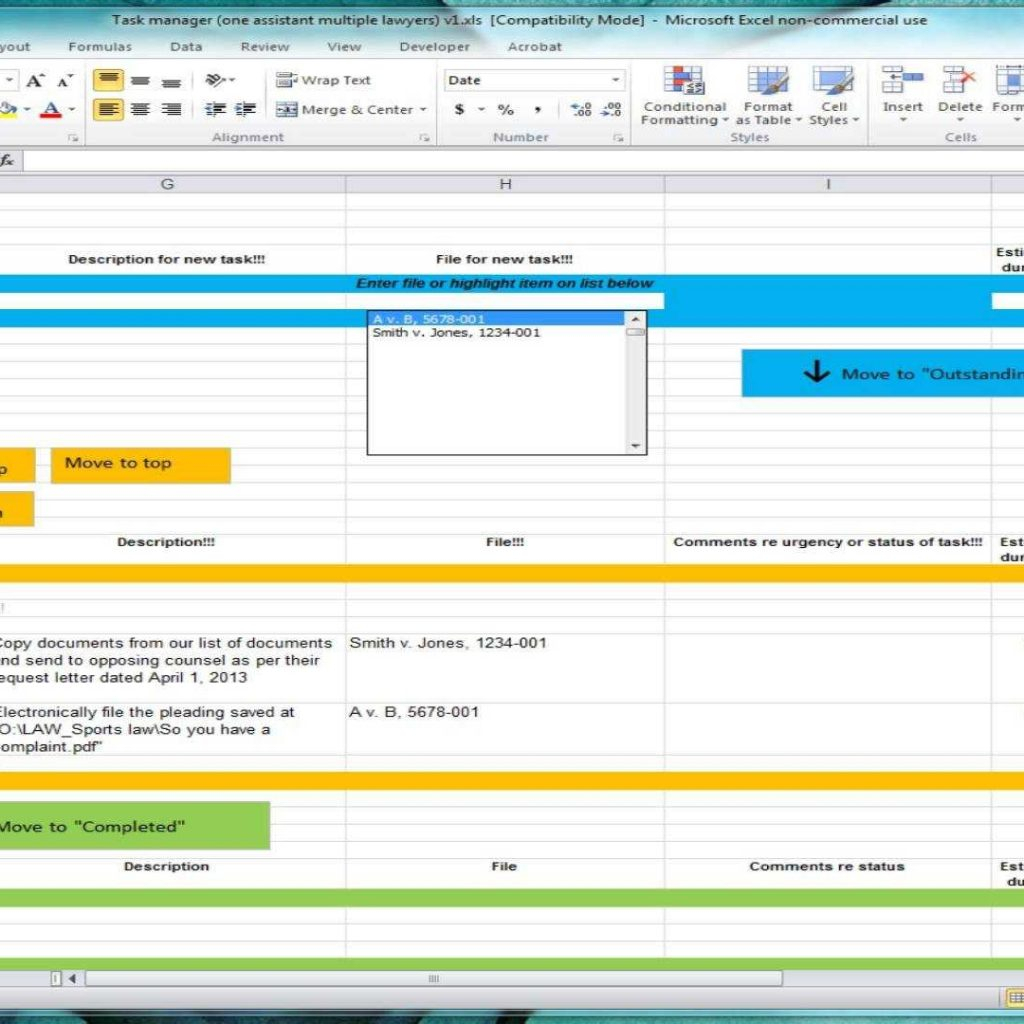Toggle center horizontal alignment
The height and width of the screenshot is (1024, 1024).
coord(140,110)
